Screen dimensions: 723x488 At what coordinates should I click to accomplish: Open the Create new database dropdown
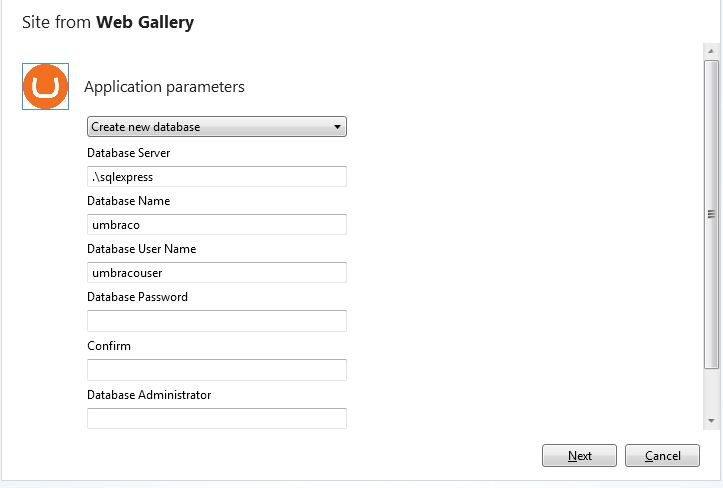(x=217, y=126)
